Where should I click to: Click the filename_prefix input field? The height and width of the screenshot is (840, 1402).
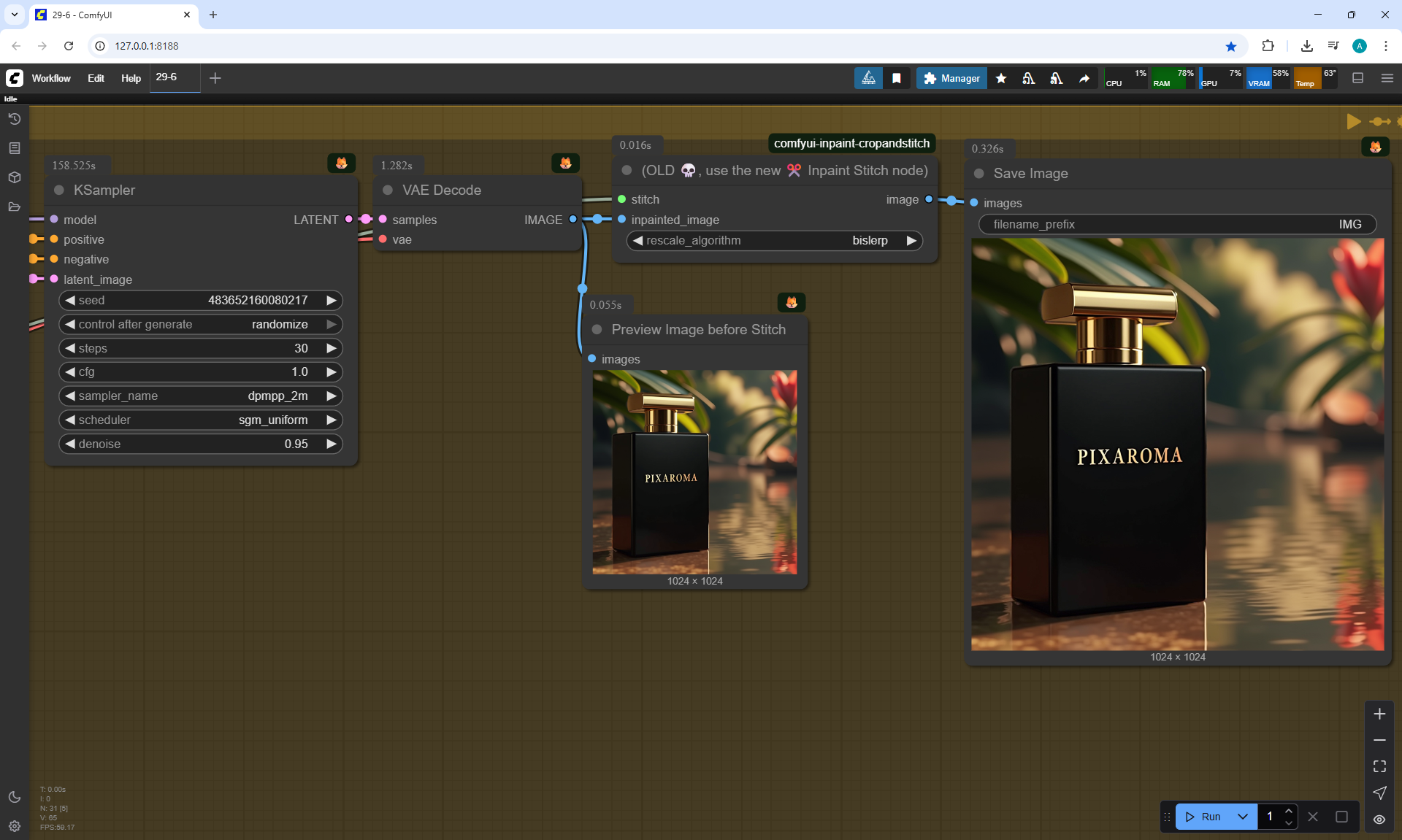pyautogui.click(x=1177, y=224)
